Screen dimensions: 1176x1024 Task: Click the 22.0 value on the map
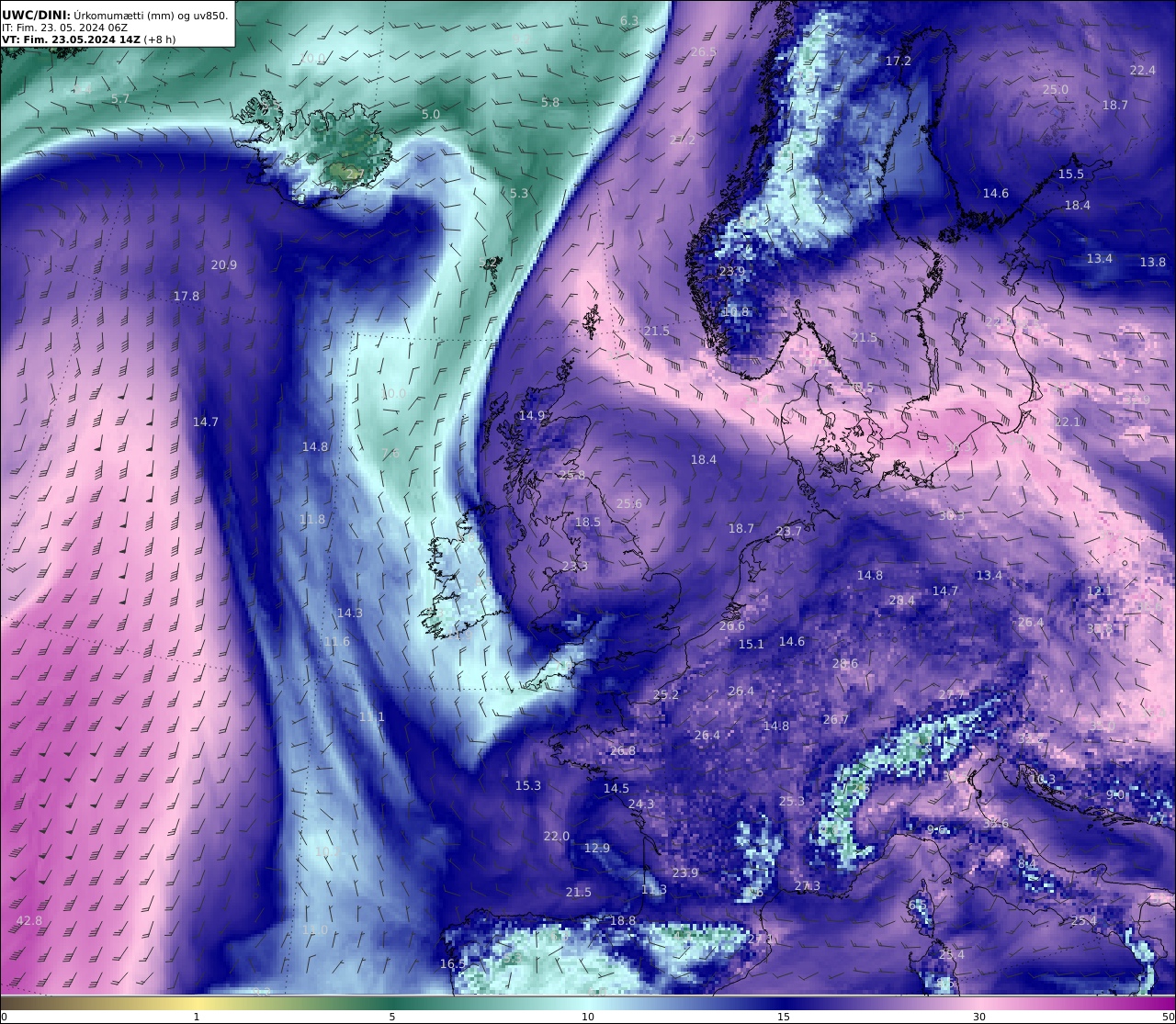pos(557,836)
